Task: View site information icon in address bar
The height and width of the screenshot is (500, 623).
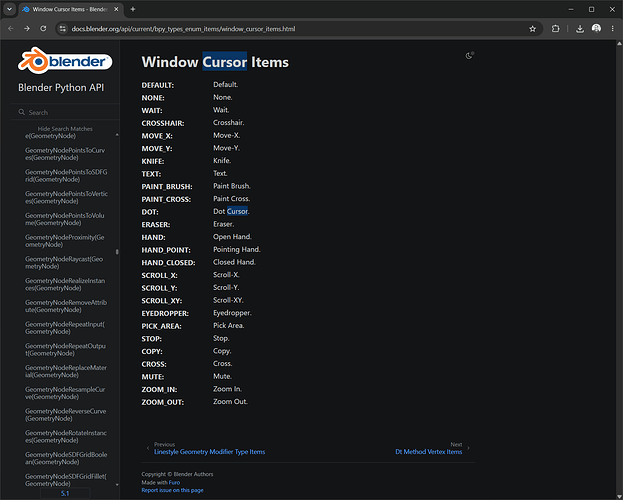Action: click(x=62, y=29)
